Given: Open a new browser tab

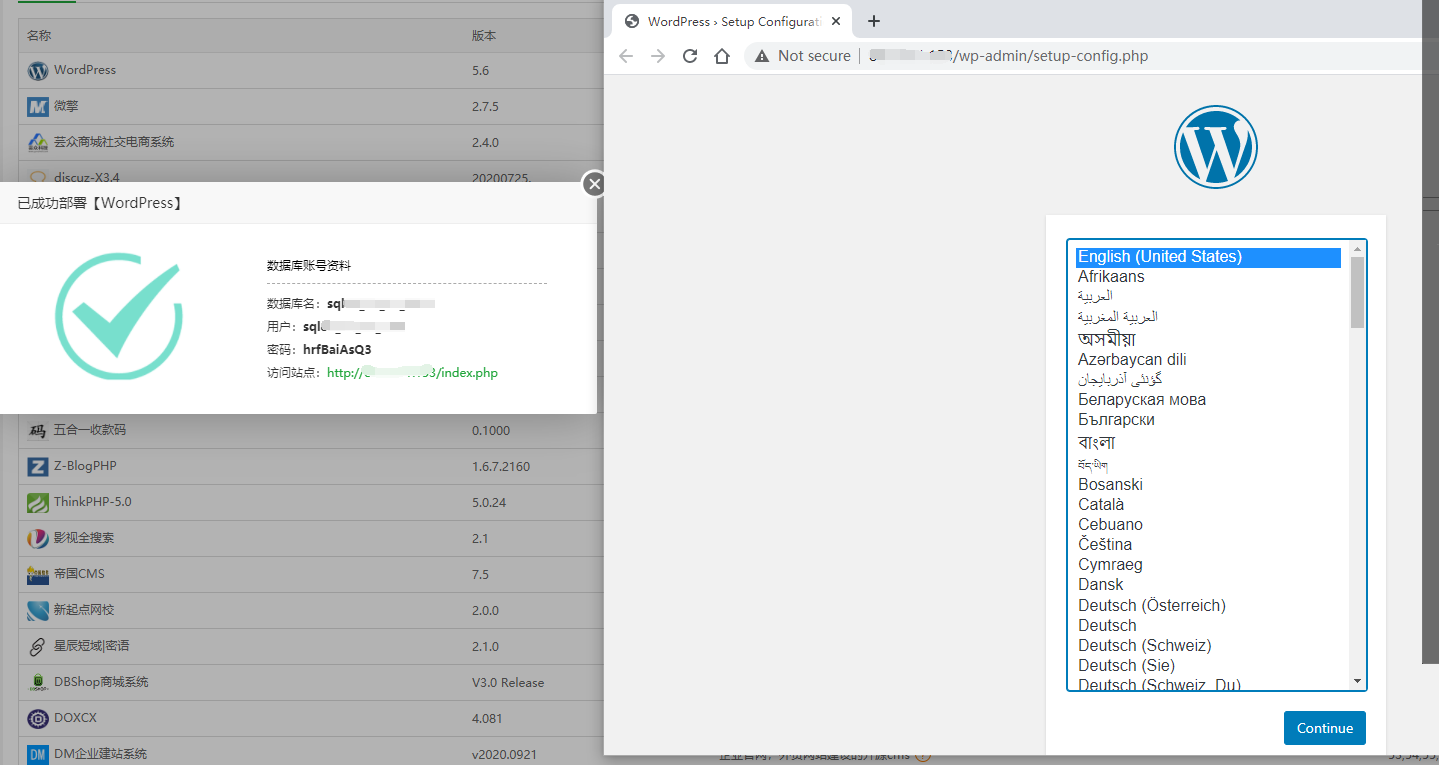Looking at the screenshot, I should tap(874, 21).
